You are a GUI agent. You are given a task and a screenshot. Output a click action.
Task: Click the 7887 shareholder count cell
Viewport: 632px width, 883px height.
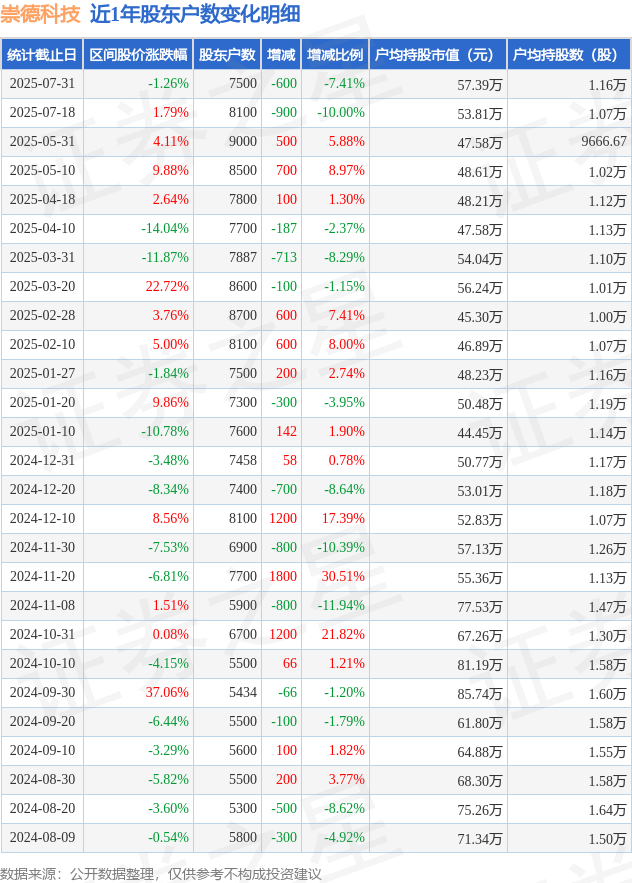[243, 257]
